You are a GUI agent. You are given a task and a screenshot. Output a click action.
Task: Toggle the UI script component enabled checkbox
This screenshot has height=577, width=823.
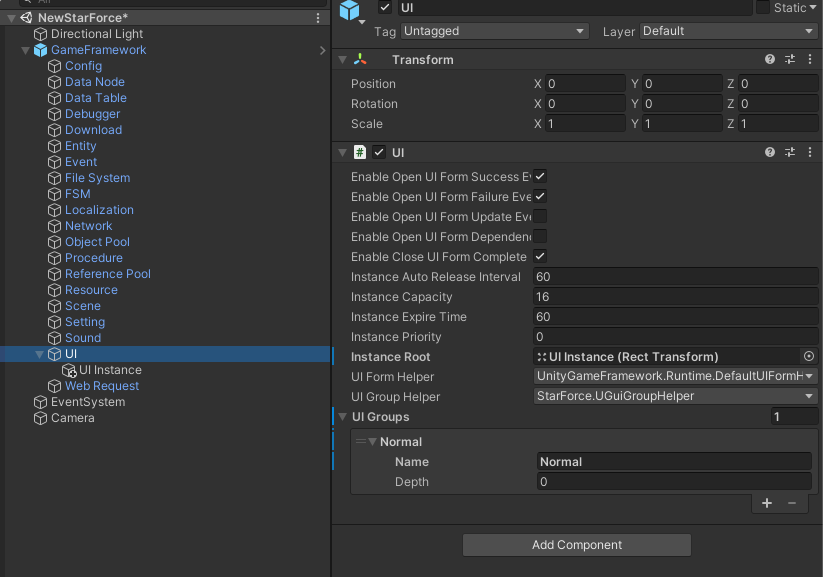378,152
